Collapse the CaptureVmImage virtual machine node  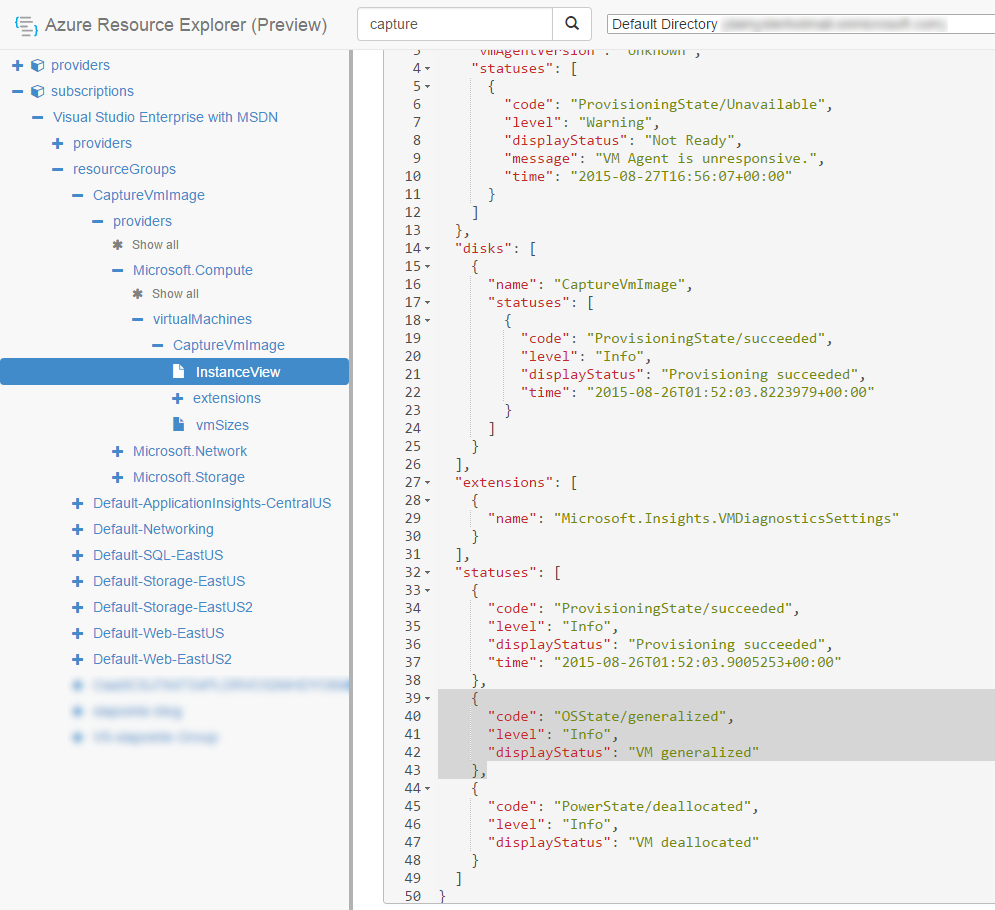158,345
